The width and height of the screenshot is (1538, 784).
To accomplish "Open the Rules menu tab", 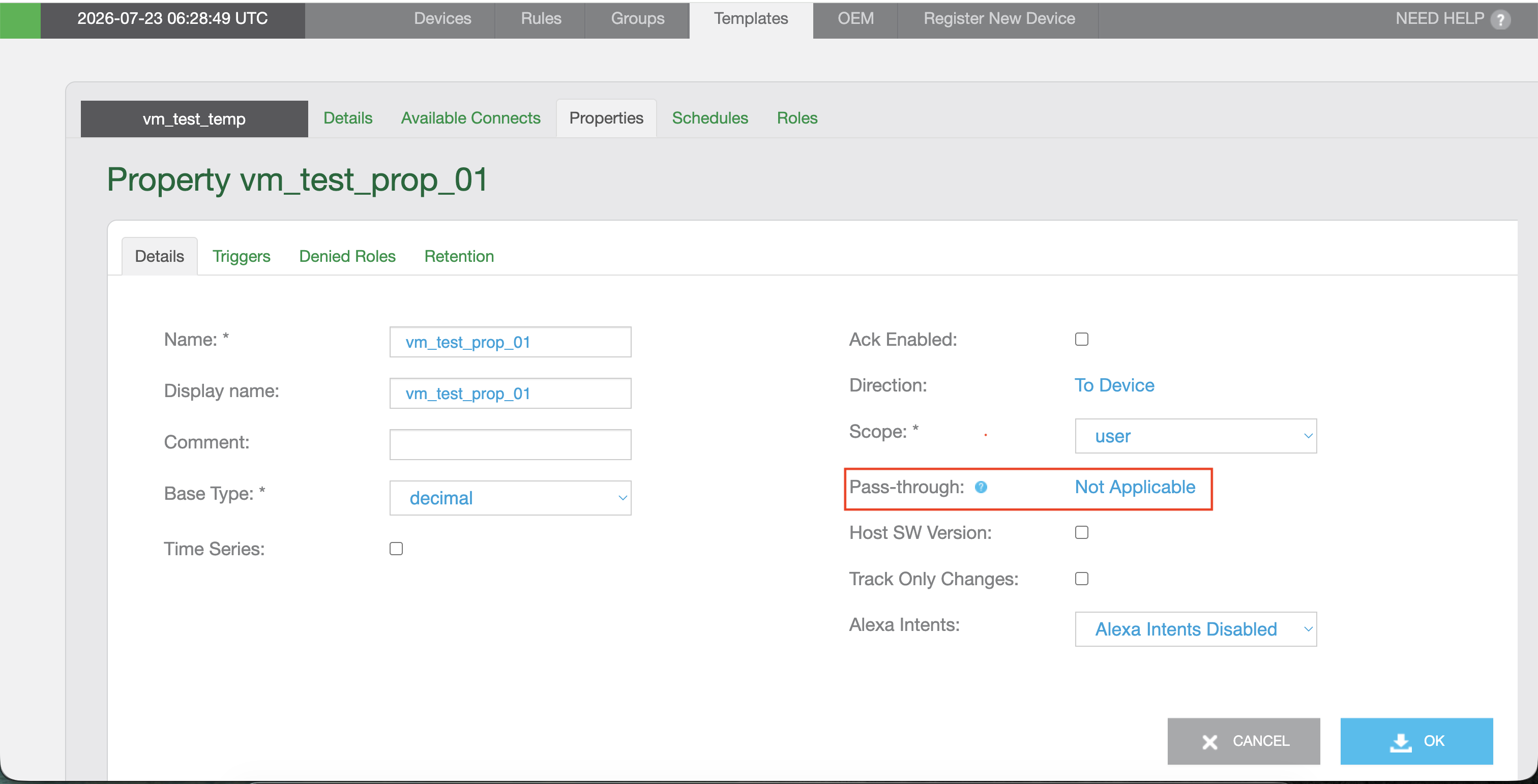I will [x=541, y=19].
